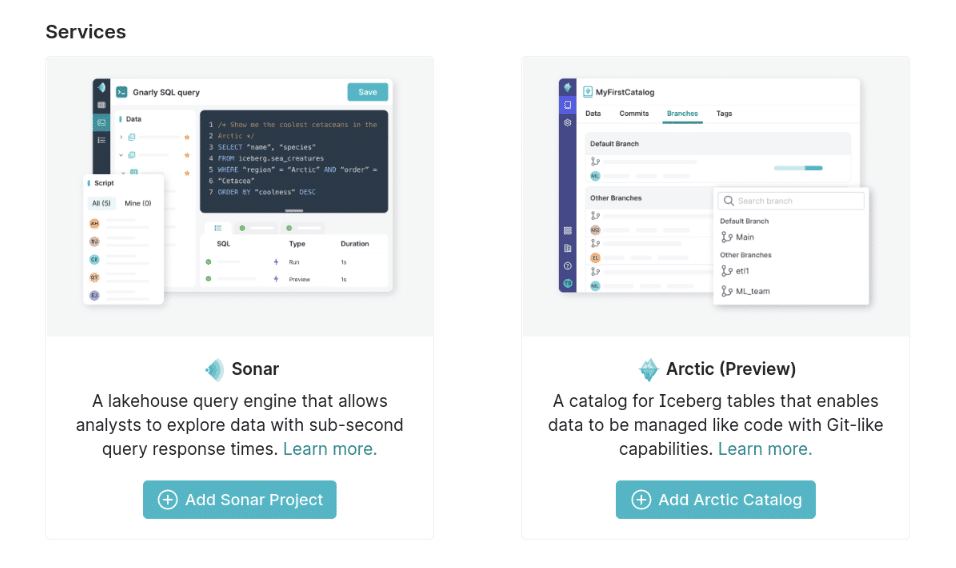Click plus icon in Add Arctic Catalog

(x=641, y=500)
